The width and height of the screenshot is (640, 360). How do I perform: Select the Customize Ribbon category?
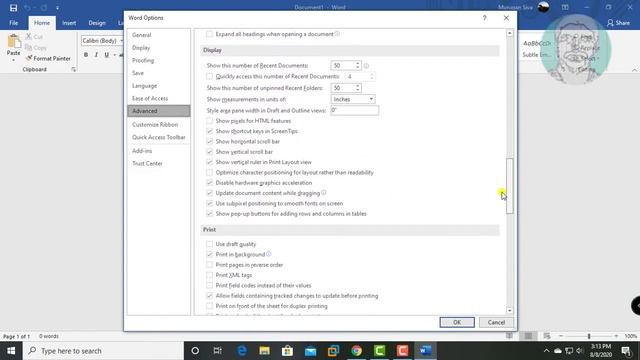159,124
